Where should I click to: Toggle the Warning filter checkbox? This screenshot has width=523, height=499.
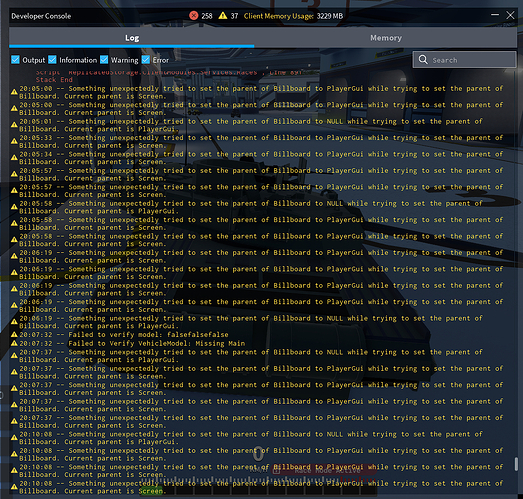pos(104,60)
